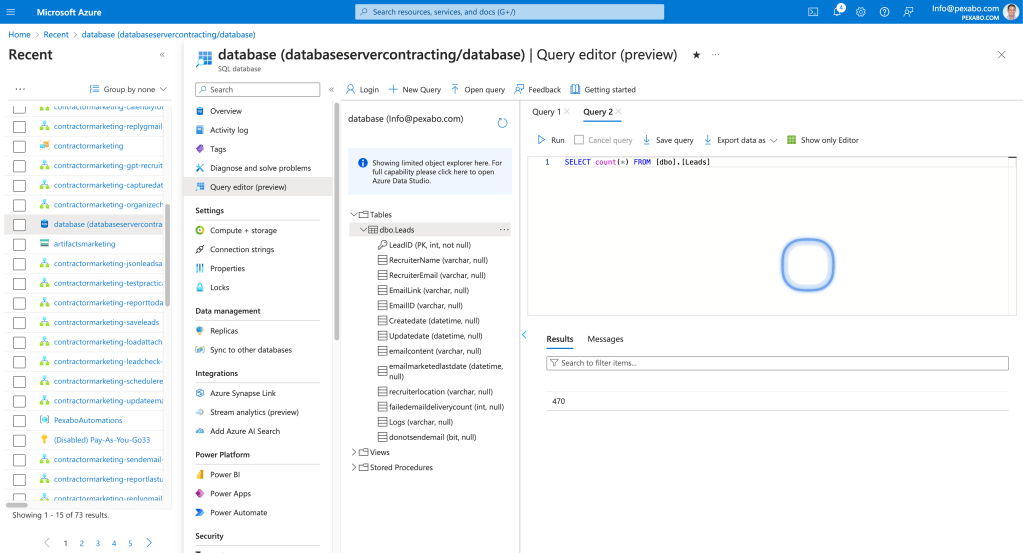Open Activity log
Image resolution: width=1023 pixels, height=553 pixels.
pyautogui.click(x=229, y=130)
